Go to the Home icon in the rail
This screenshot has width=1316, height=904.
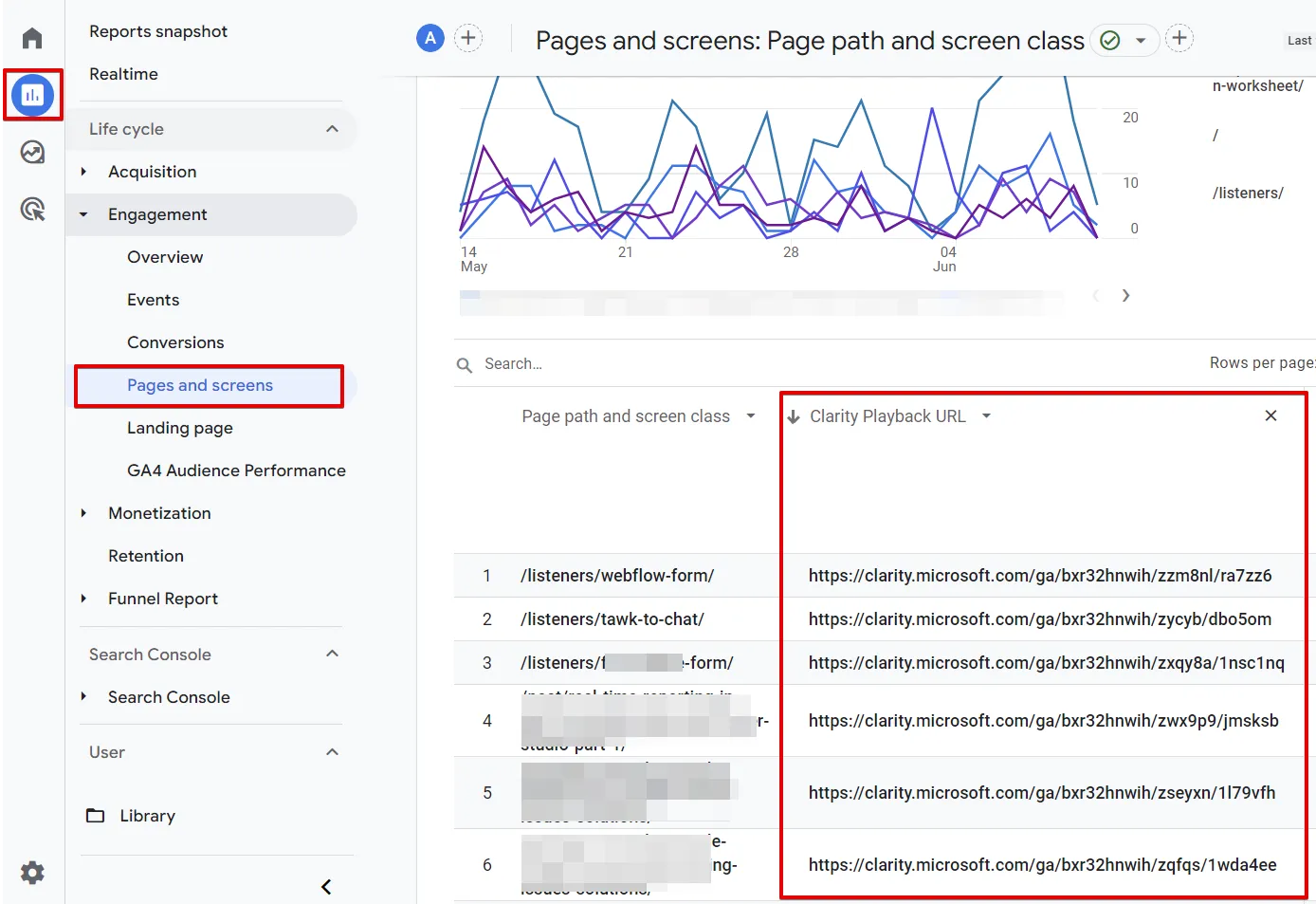tap(32, 38)
